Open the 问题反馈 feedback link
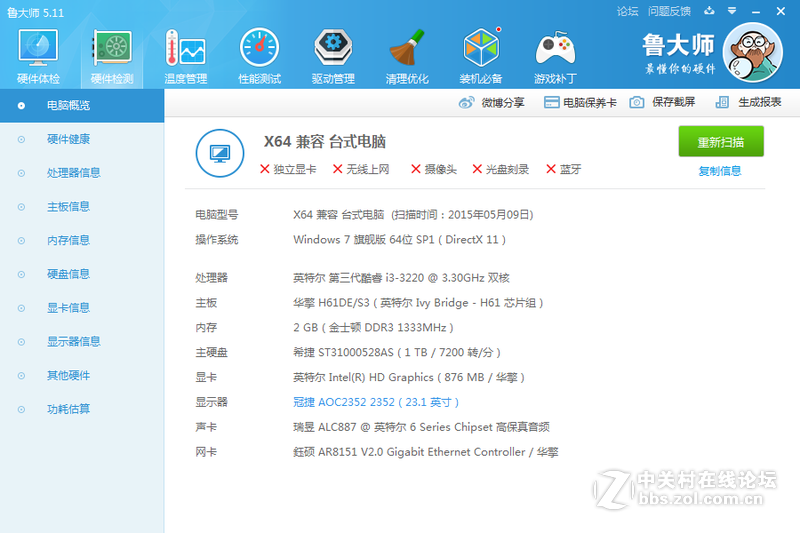800x533 pixels. click(x=669, y=11)
